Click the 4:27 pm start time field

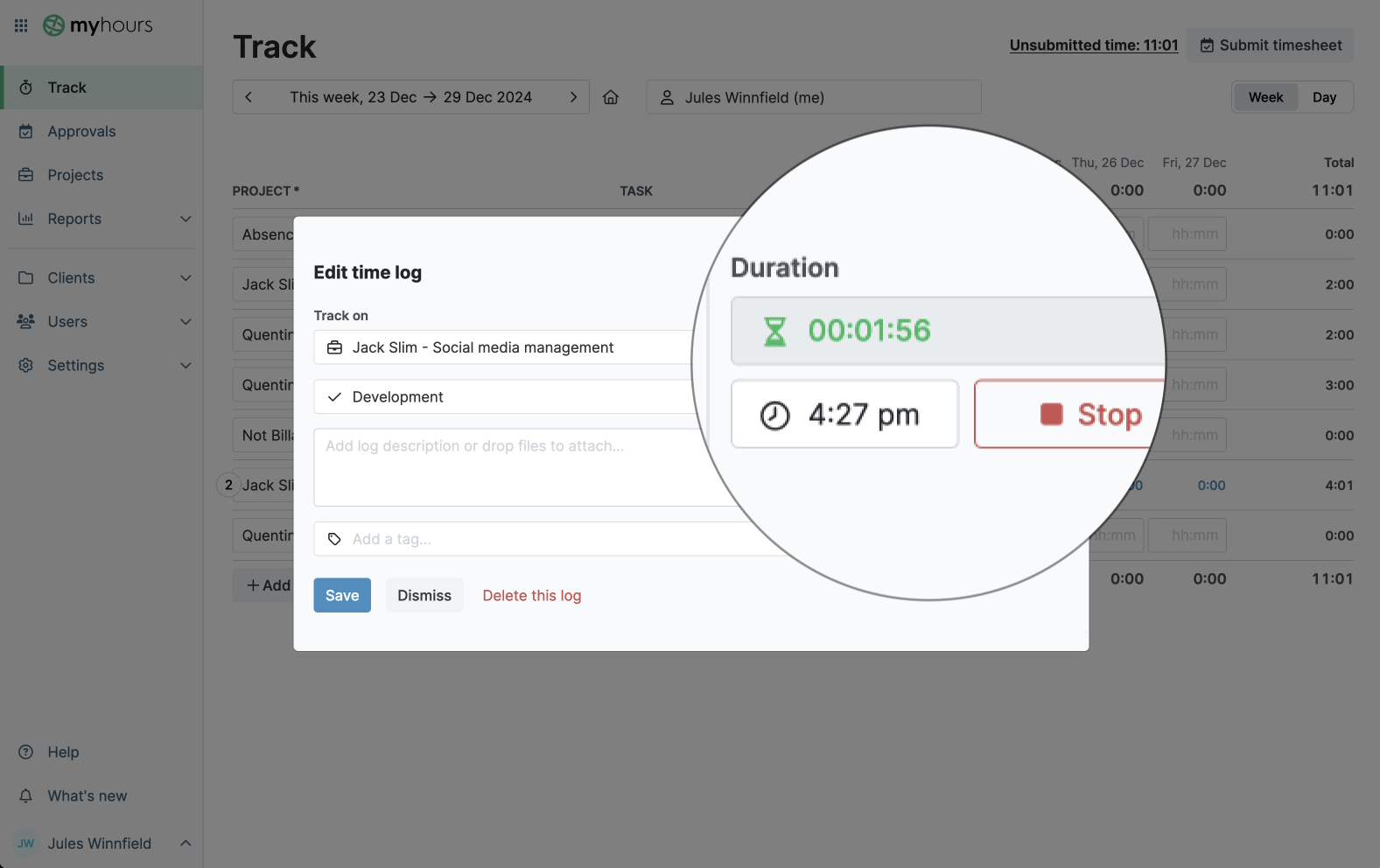[844, 414]
